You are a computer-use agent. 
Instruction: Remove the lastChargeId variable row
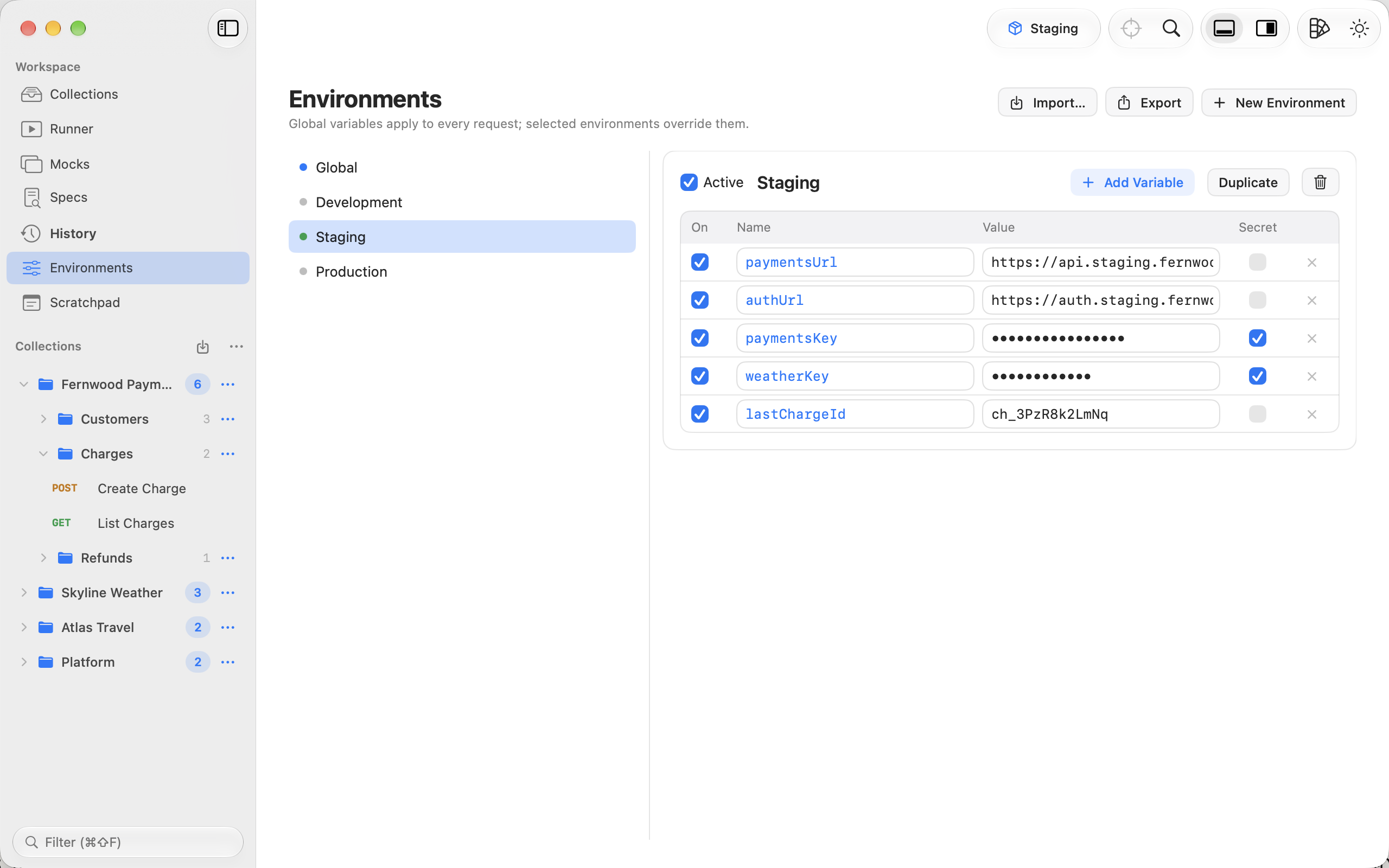1311,414
